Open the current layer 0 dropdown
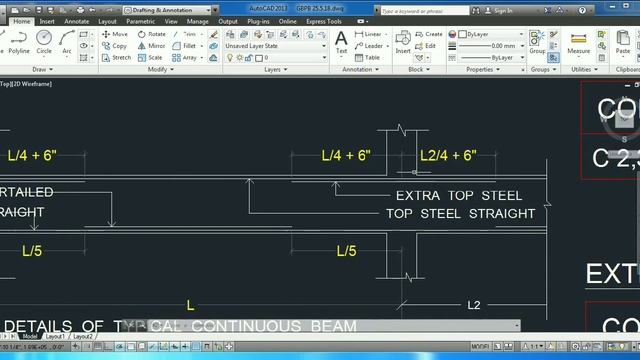The height and width of the screenshot is (360, 640). [x=276, y=58]
